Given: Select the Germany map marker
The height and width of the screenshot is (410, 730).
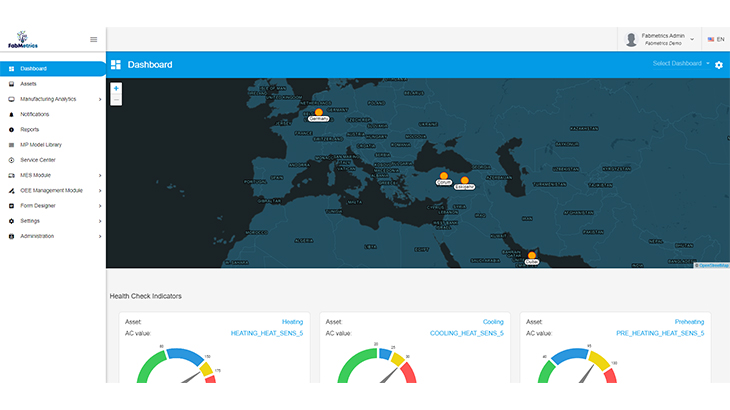Looking at the screenshot, I should [x=318, y=112].
